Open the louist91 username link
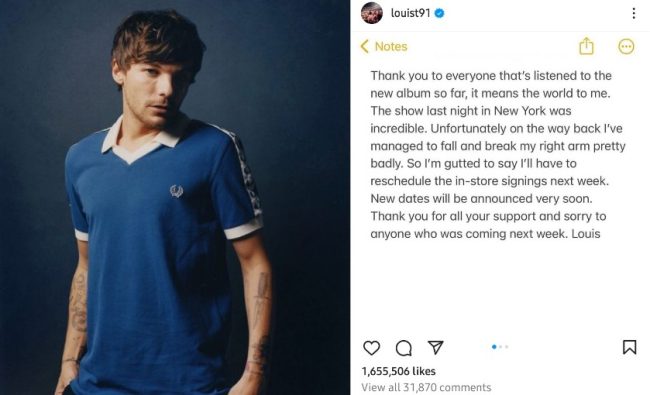 click(410, 13)
